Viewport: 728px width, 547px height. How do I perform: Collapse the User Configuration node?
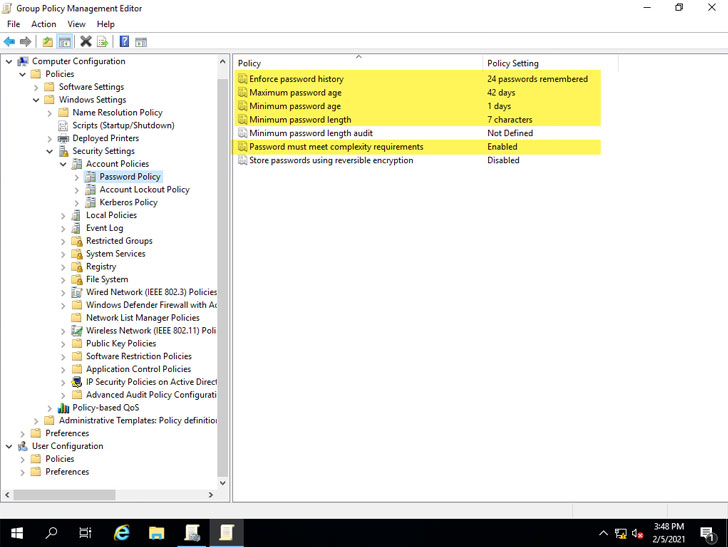pos(9,446)
